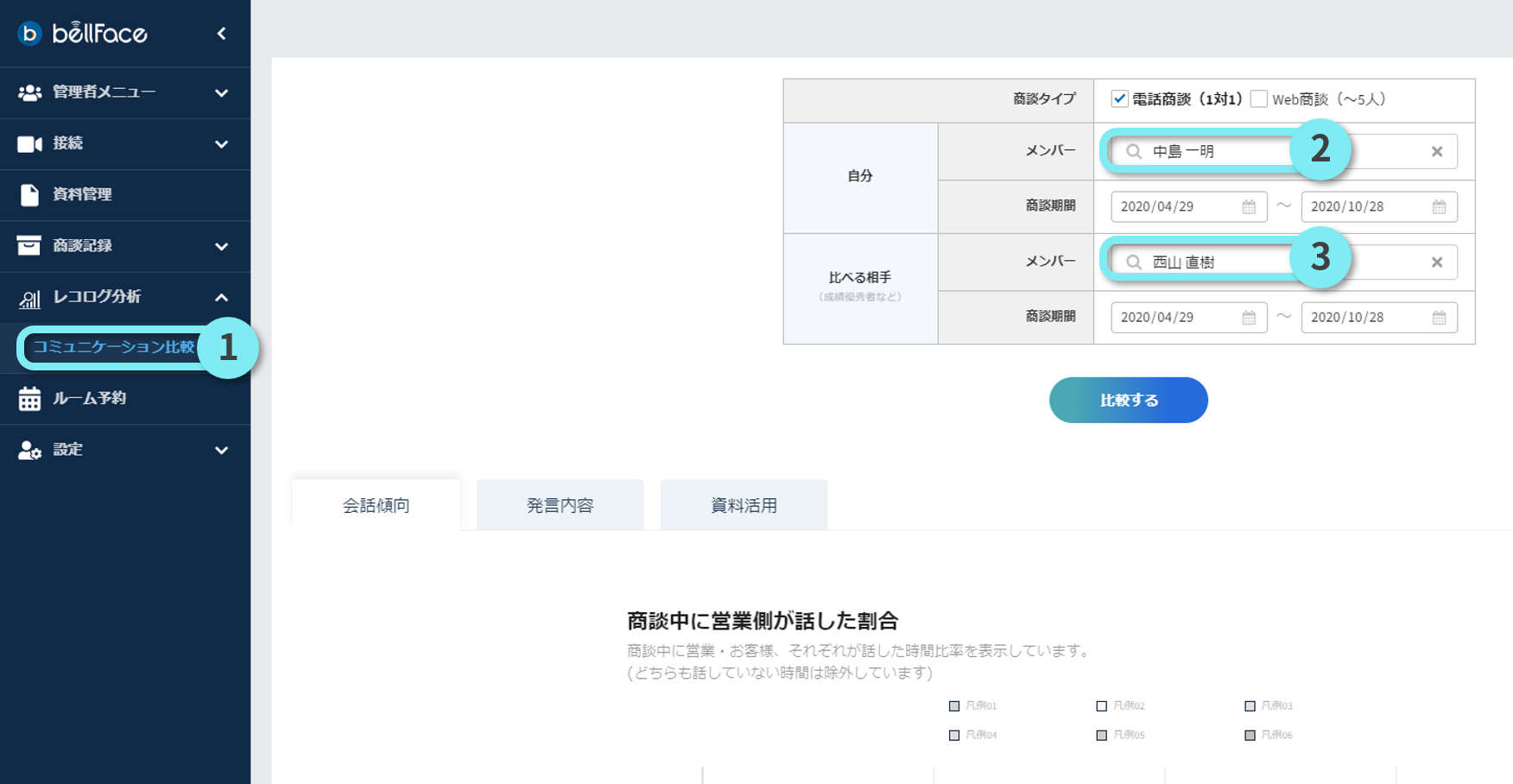The height and width of the screenshot is (784, 1513).
Task: Open calendar for 自分 start date
Action: [x=1249, y=207]
